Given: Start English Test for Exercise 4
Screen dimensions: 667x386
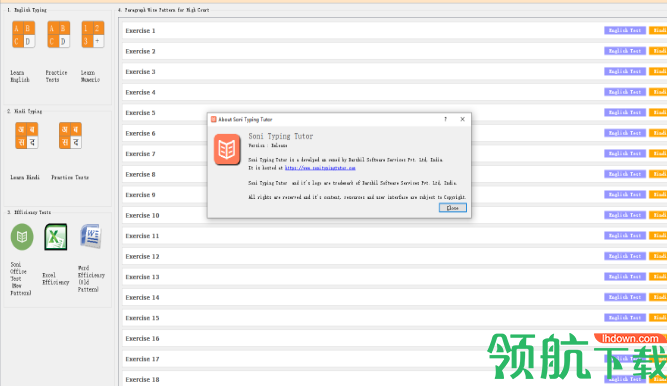Looking at the screenshot, I should [x=625, y=92].
